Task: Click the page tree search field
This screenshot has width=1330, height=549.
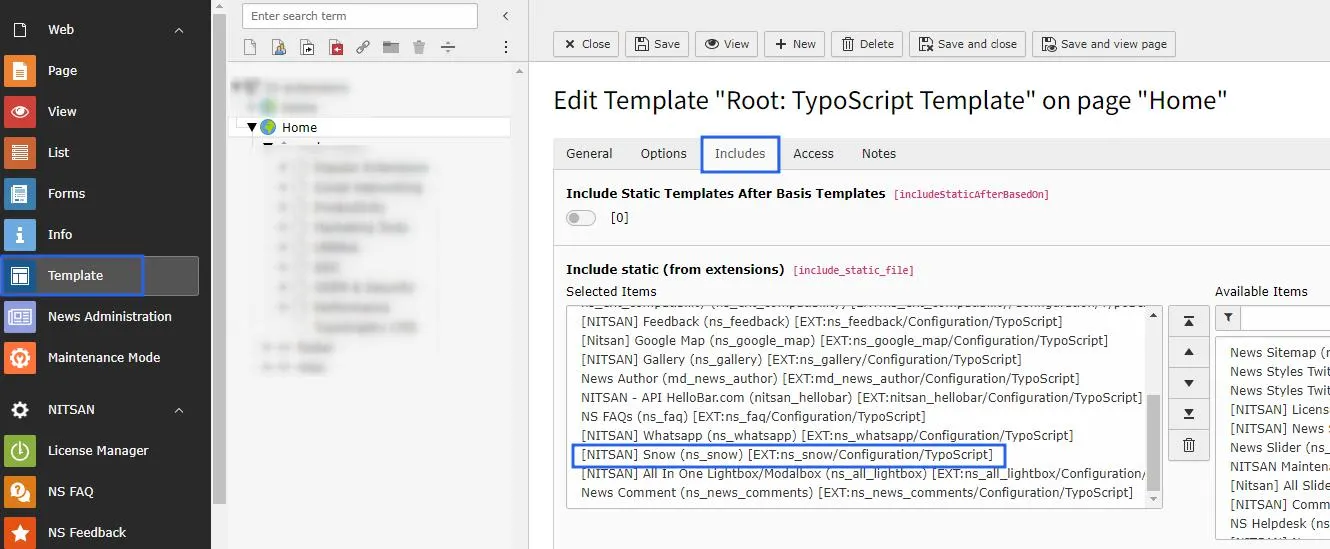Action: click(360, 16)
